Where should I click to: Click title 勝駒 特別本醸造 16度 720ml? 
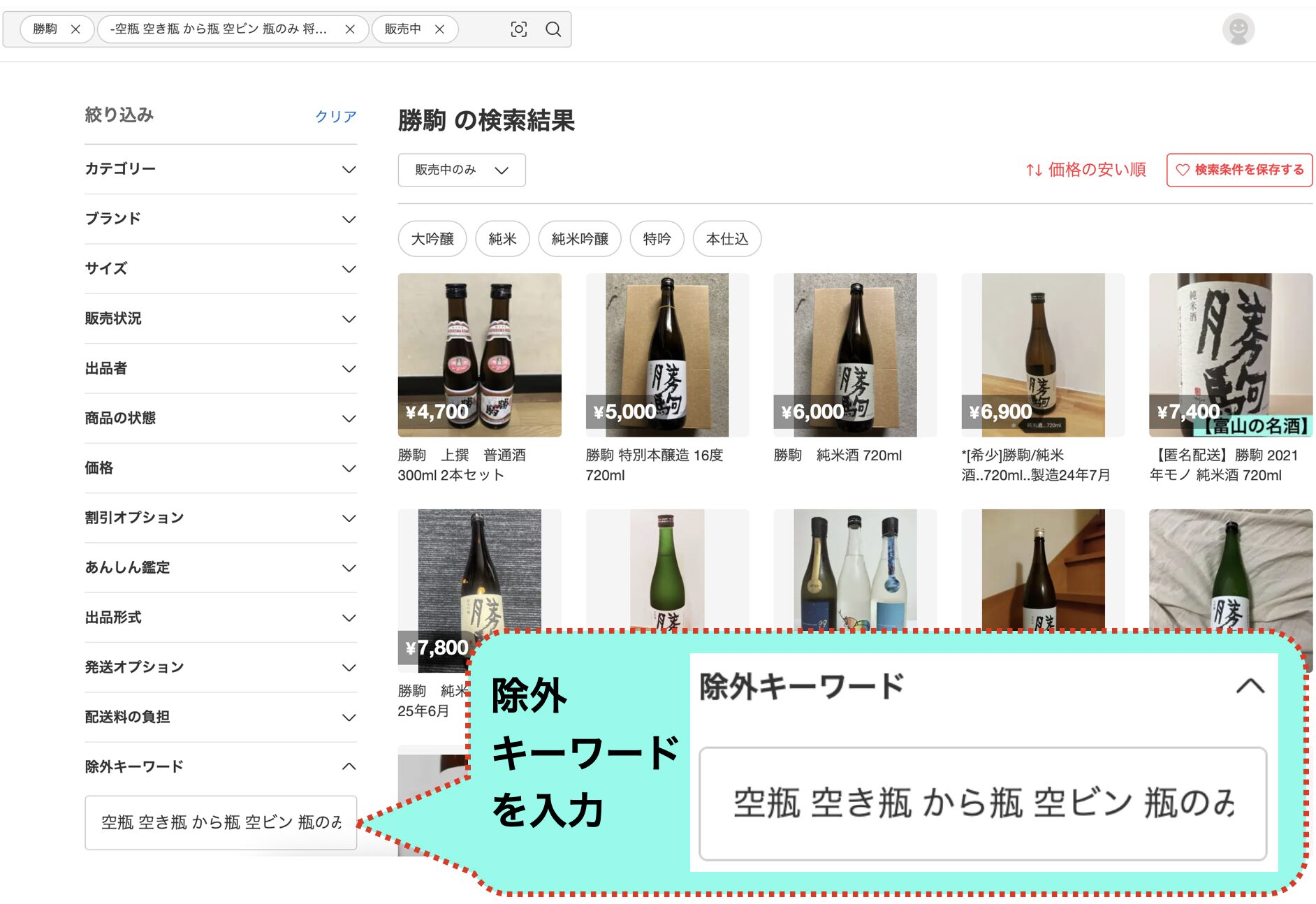point(655,465)
